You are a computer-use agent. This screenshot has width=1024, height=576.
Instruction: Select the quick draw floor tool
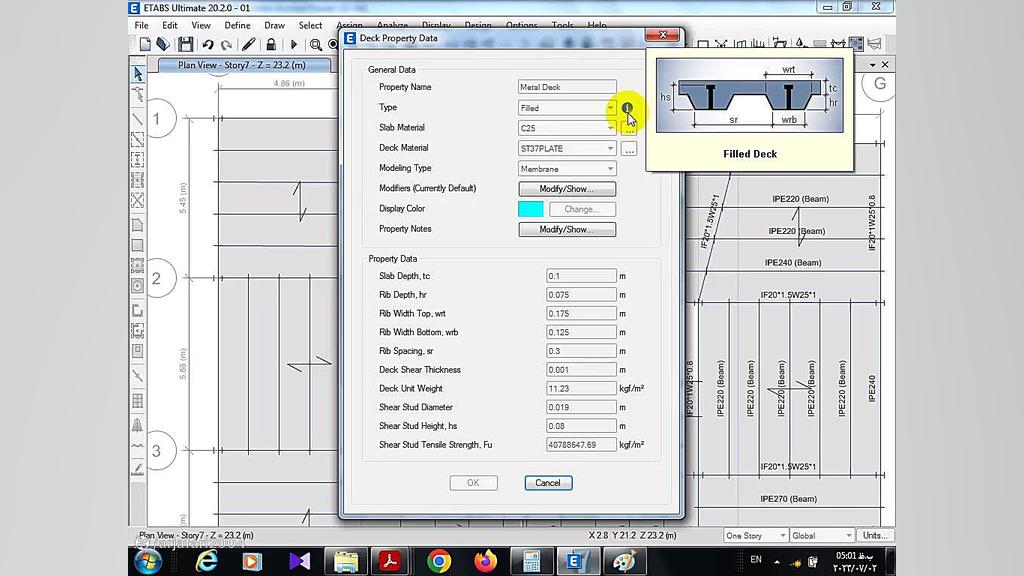[138, 266]
